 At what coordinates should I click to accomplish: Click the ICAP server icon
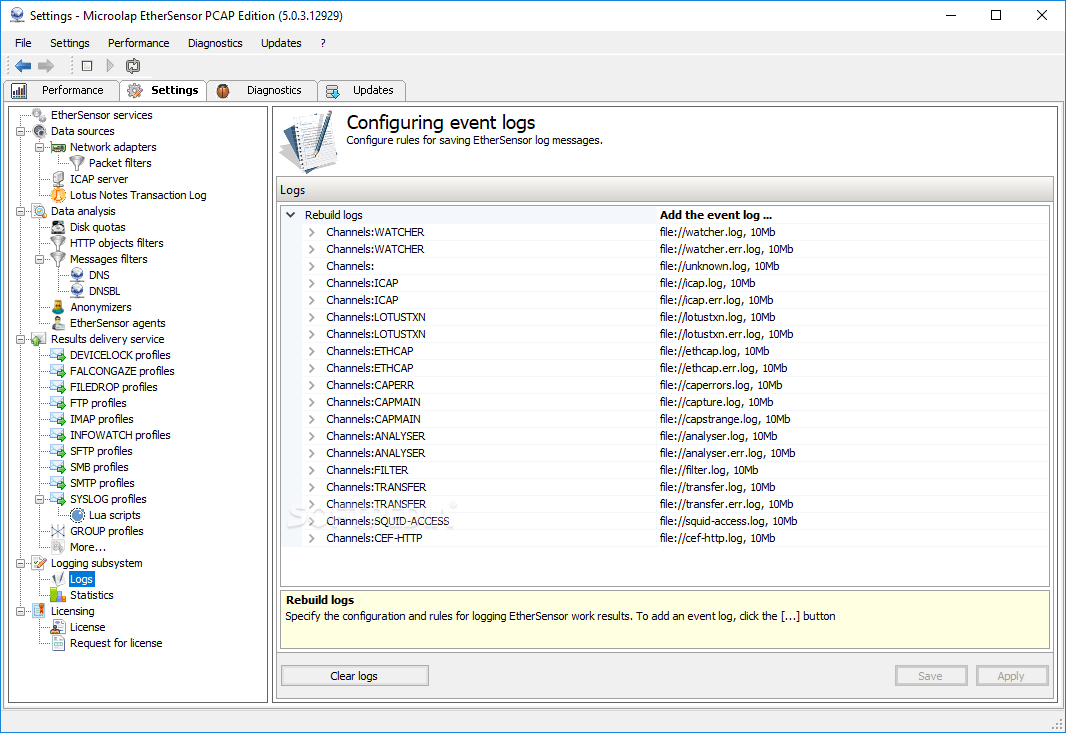click(x=58, y=179)
